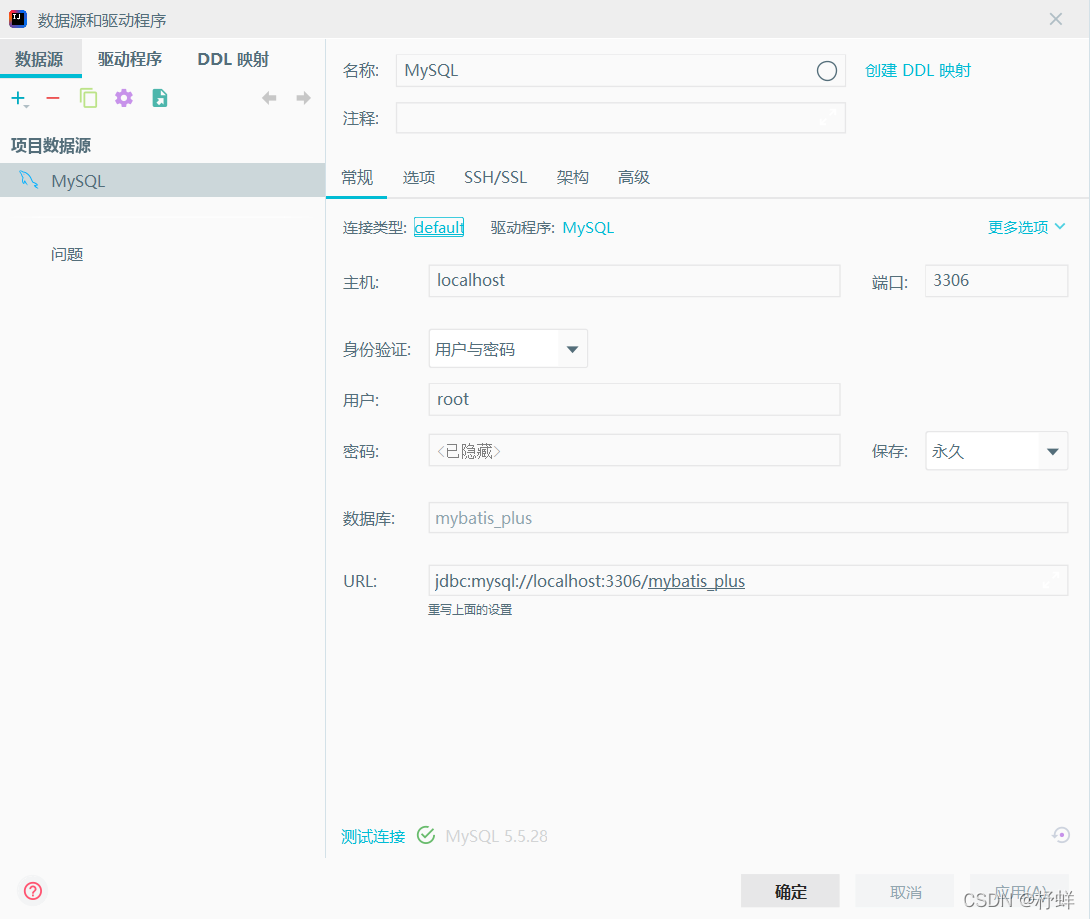Viewport: 1090px width, 919px height.
Task: Click the revert changes icon at bottom right
Action: [x=1061, y=835]
